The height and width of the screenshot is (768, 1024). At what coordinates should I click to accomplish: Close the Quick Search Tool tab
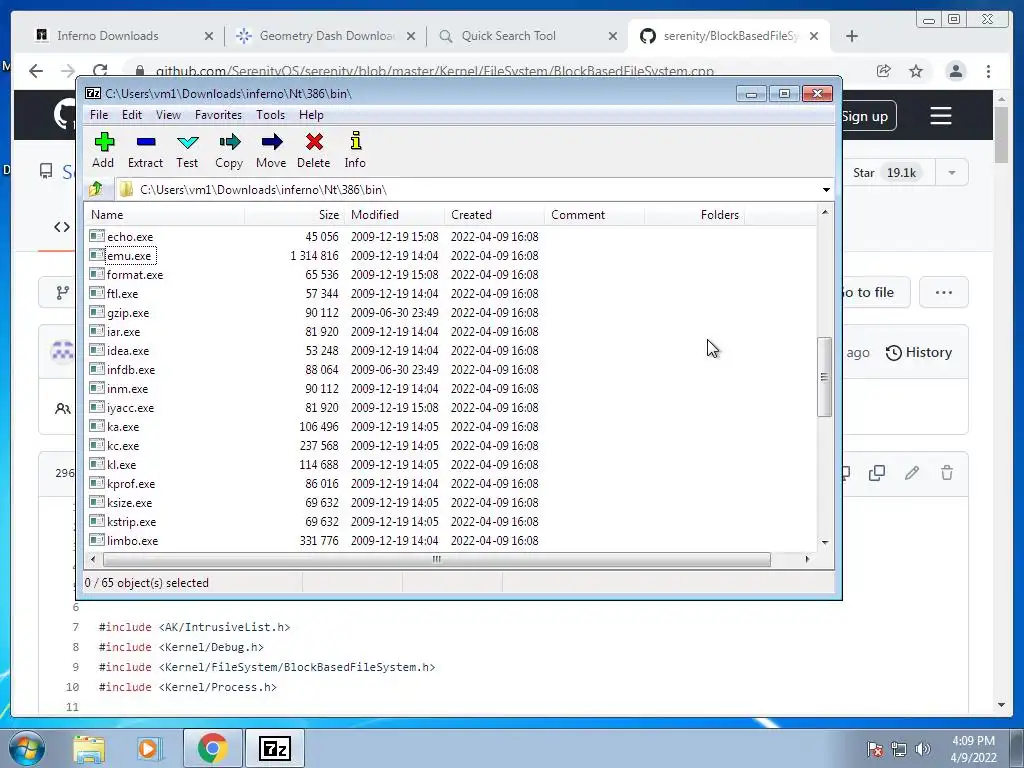click(613, 36)
